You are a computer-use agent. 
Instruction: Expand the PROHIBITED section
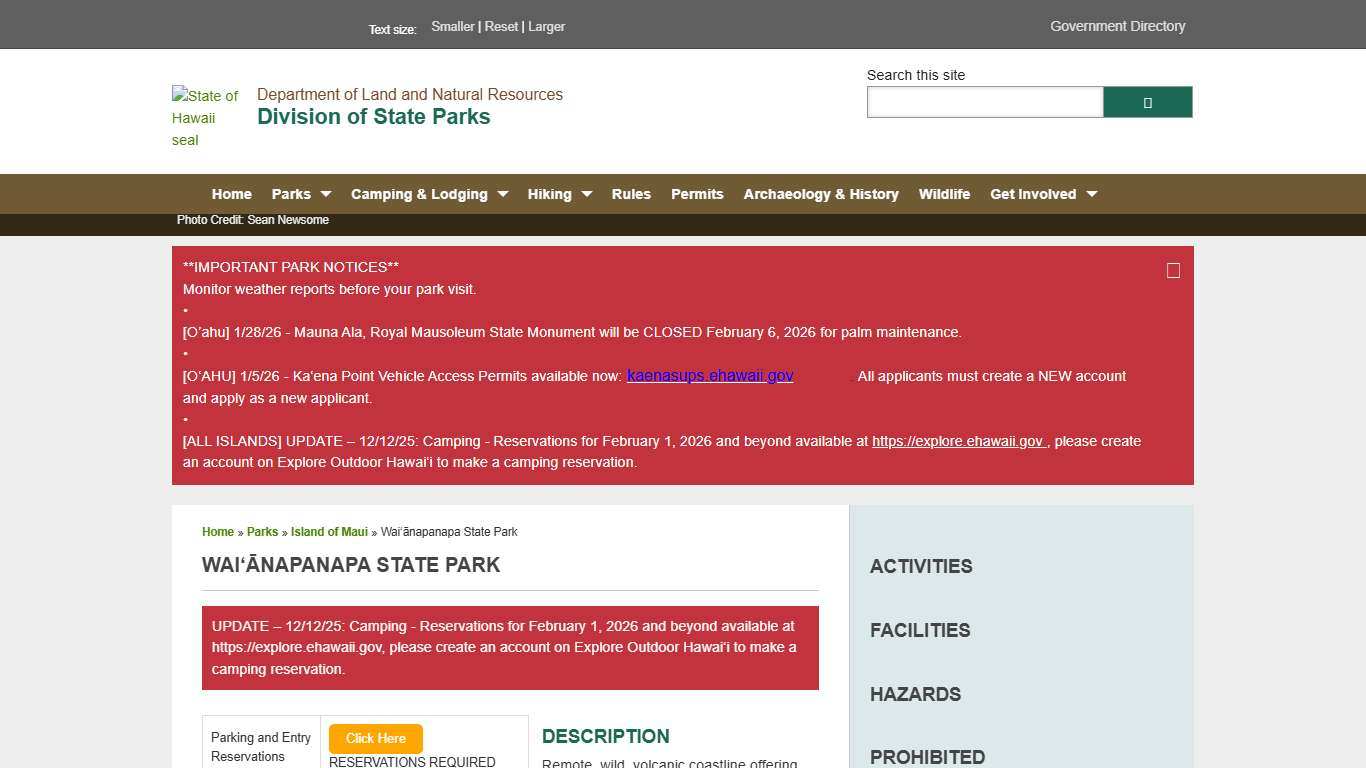click(x=927, y=757)
